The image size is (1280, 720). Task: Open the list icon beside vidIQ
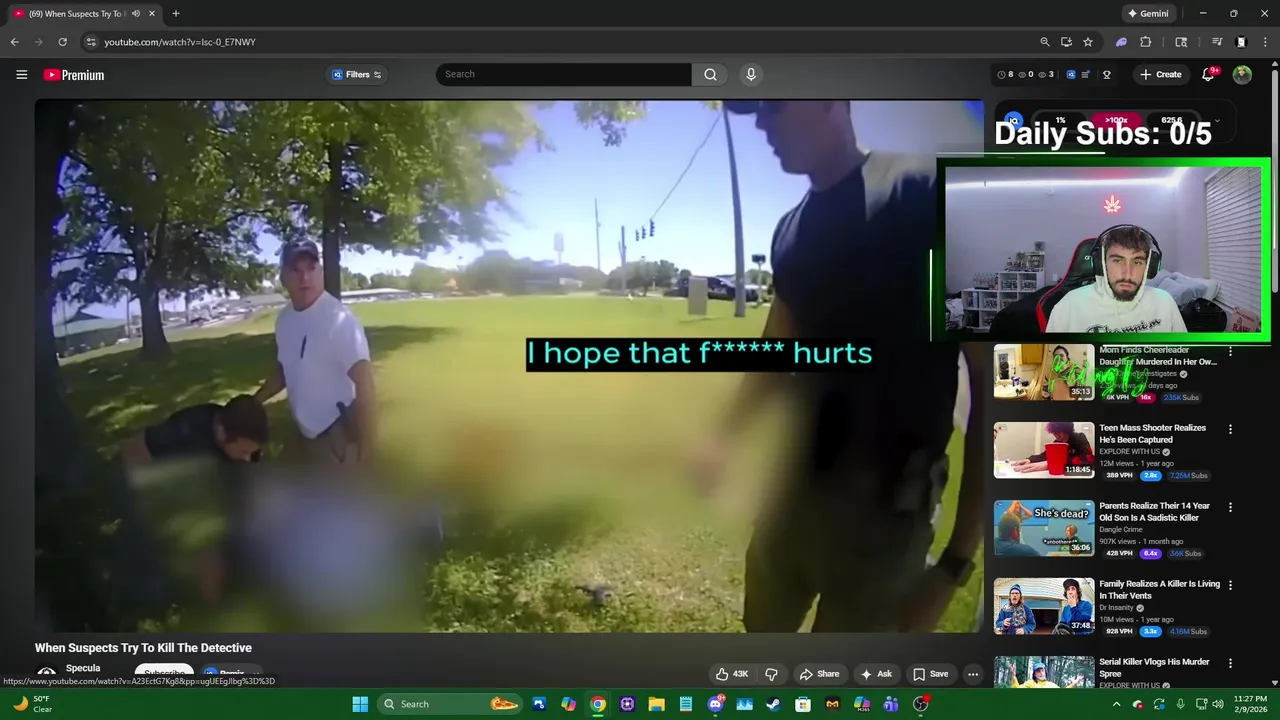click(x=1086, y=75)
